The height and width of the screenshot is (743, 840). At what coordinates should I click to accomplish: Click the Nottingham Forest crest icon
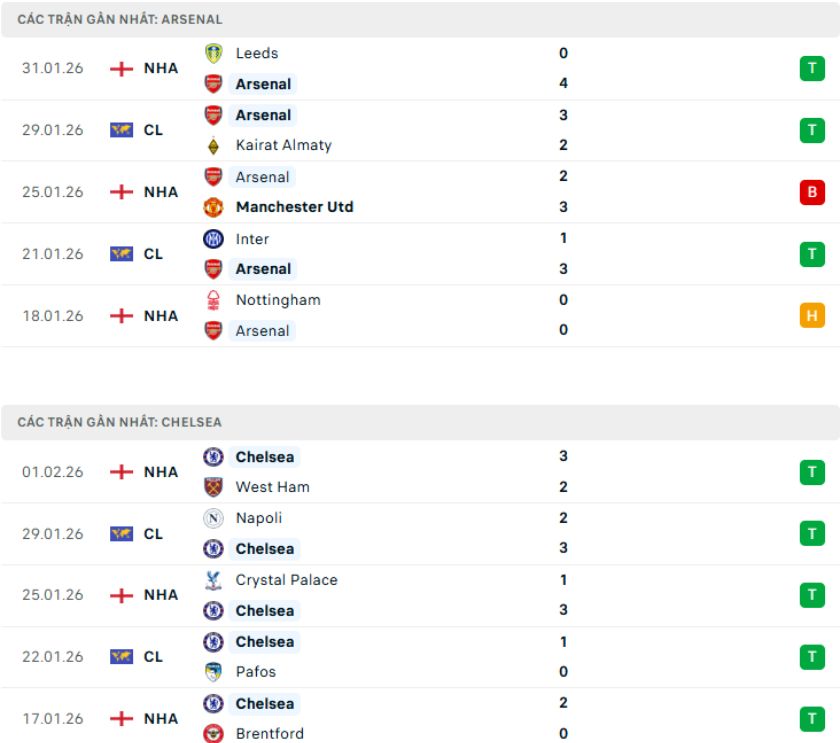pyautogui.click(x=213, y=300)
